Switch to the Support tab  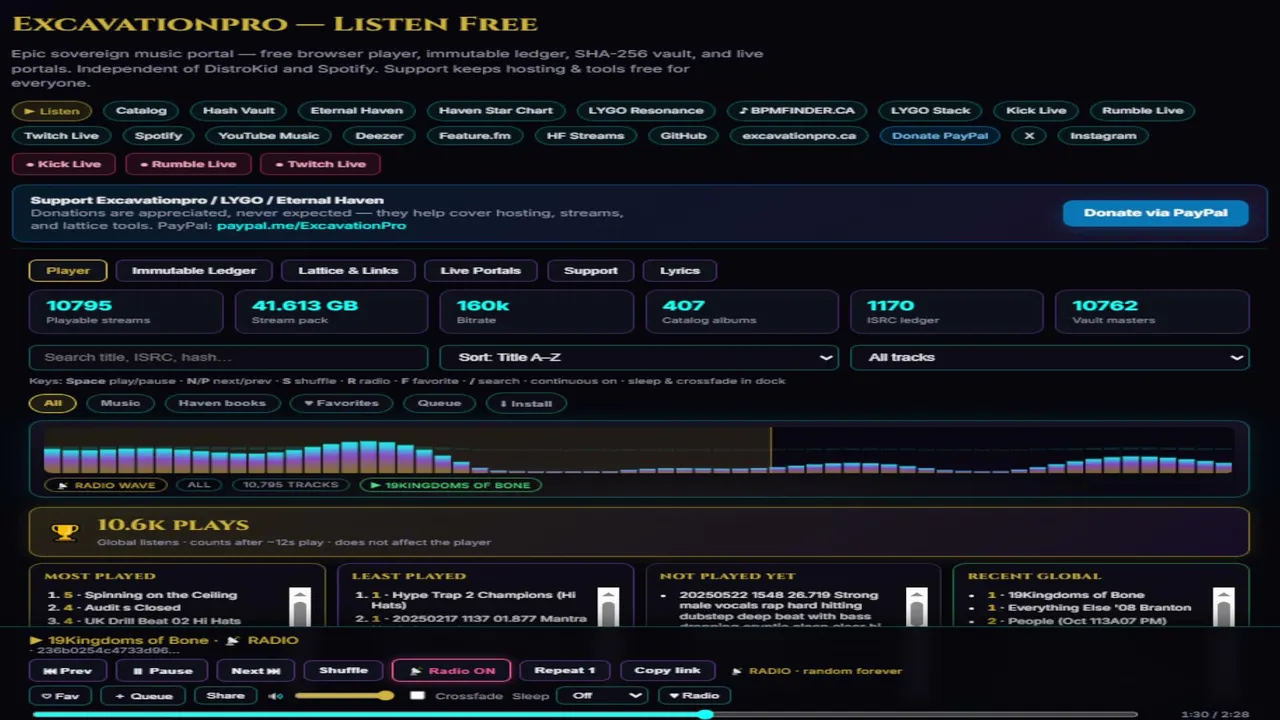tap(590, 270)
